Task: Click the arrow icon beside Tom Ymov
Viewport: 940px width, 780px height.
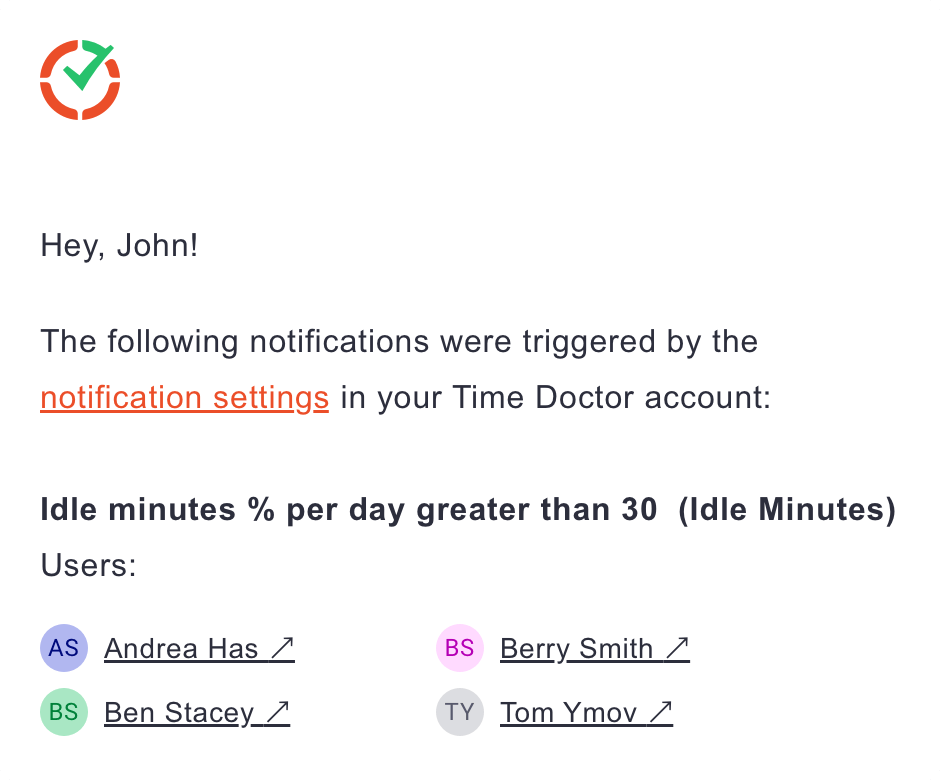Action: [x=660, y=713]
